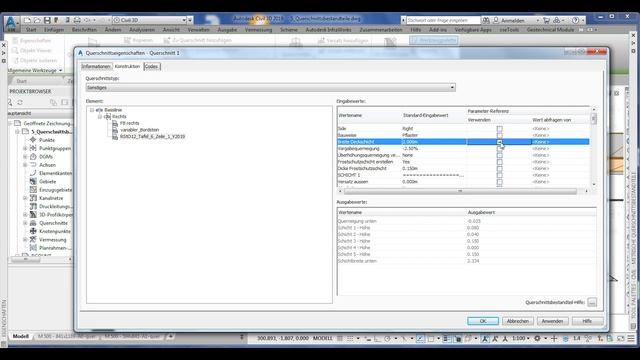Expand Kanalnetze node in Projektbrowser
Image resolution: width=640 pixels, height=360 pixels.
25,198
